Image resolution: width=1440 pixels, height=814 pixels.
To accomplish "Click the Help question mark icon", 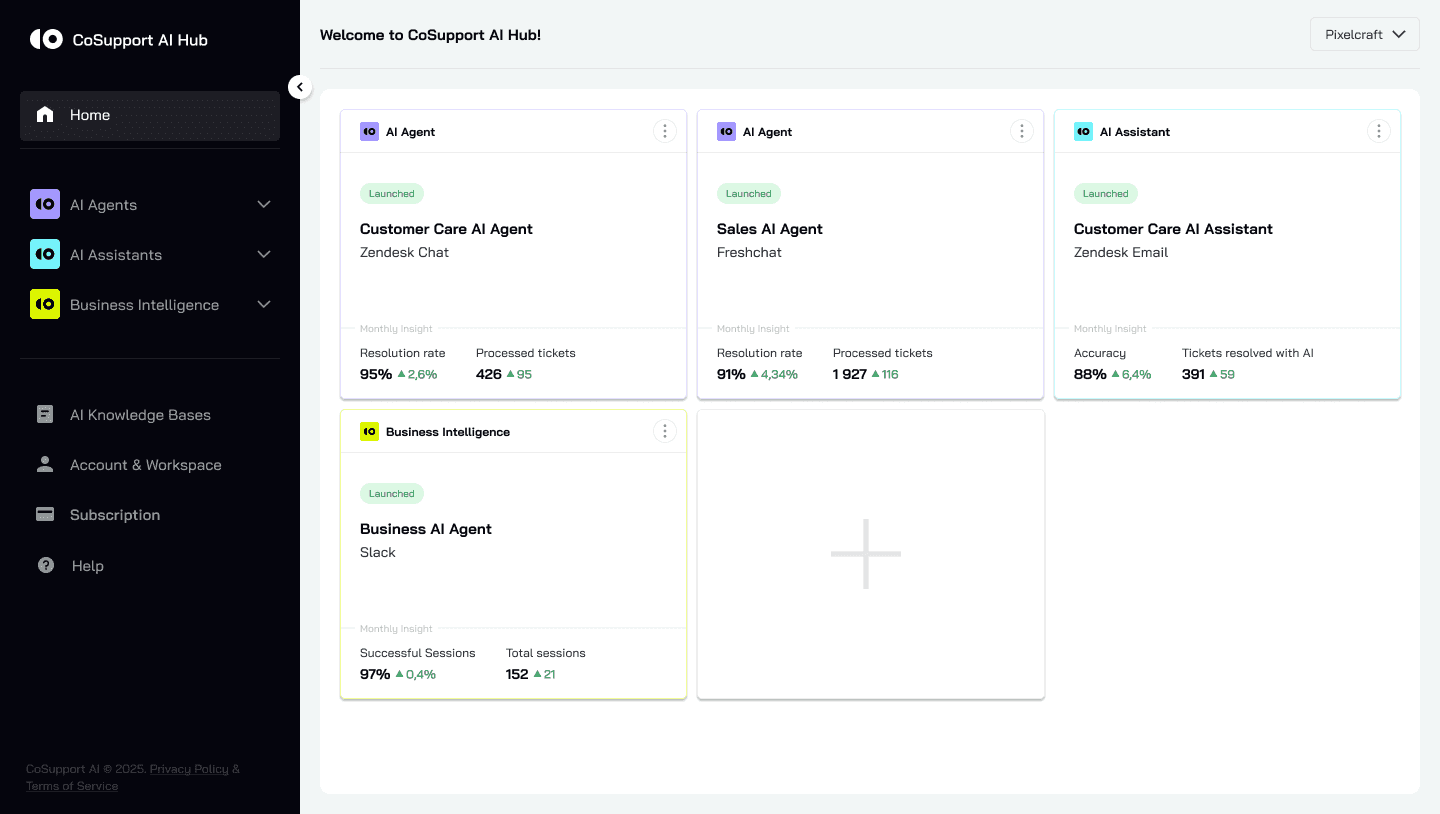I will point(46,565).
